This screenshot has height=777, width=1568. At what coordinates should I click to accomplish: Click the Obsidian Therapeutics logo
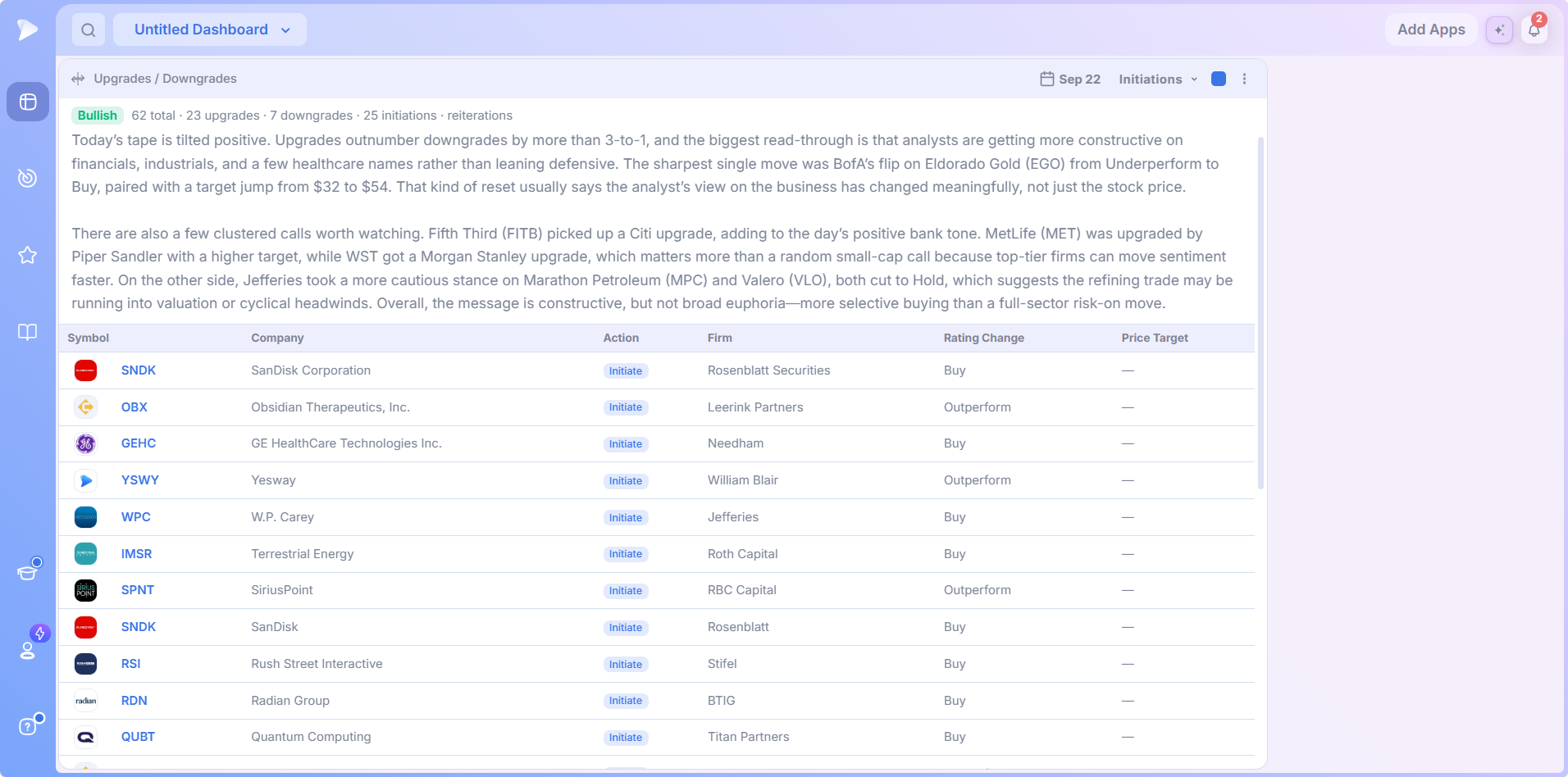85,407
